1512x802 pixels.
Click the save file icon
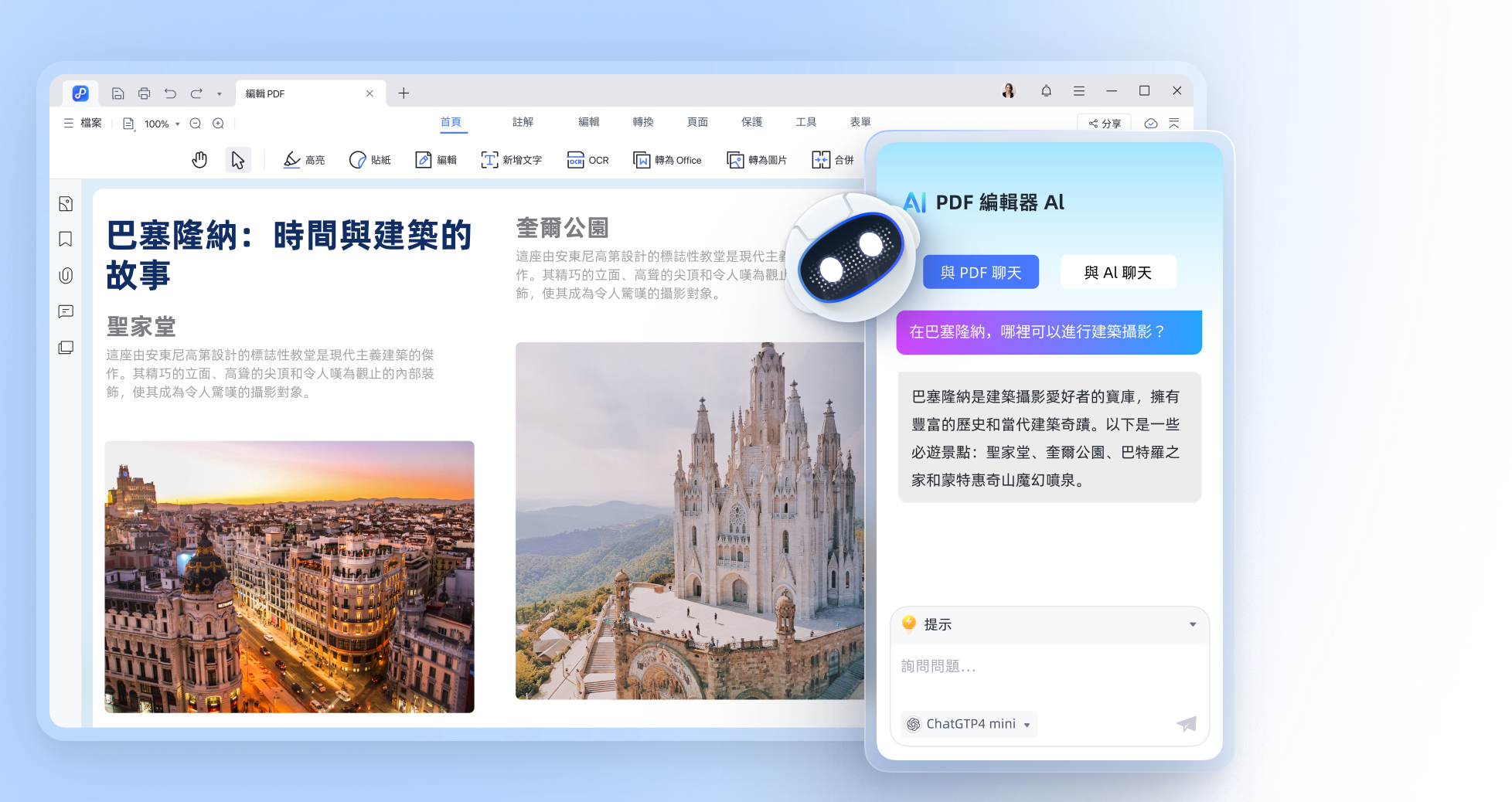tap(118, 93)
